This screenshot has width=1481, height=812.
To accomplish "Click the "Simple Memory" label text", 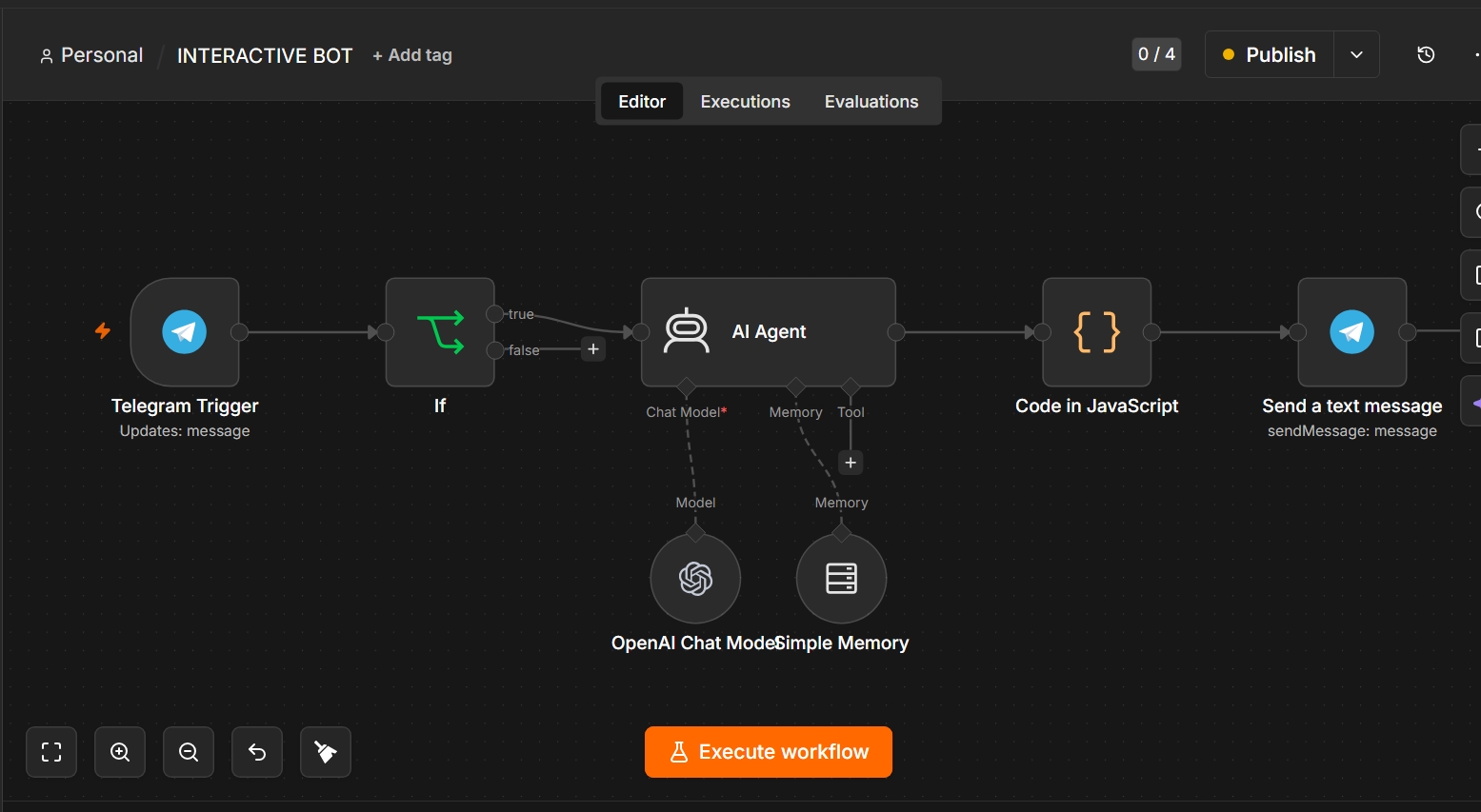I will click(842, 644).
